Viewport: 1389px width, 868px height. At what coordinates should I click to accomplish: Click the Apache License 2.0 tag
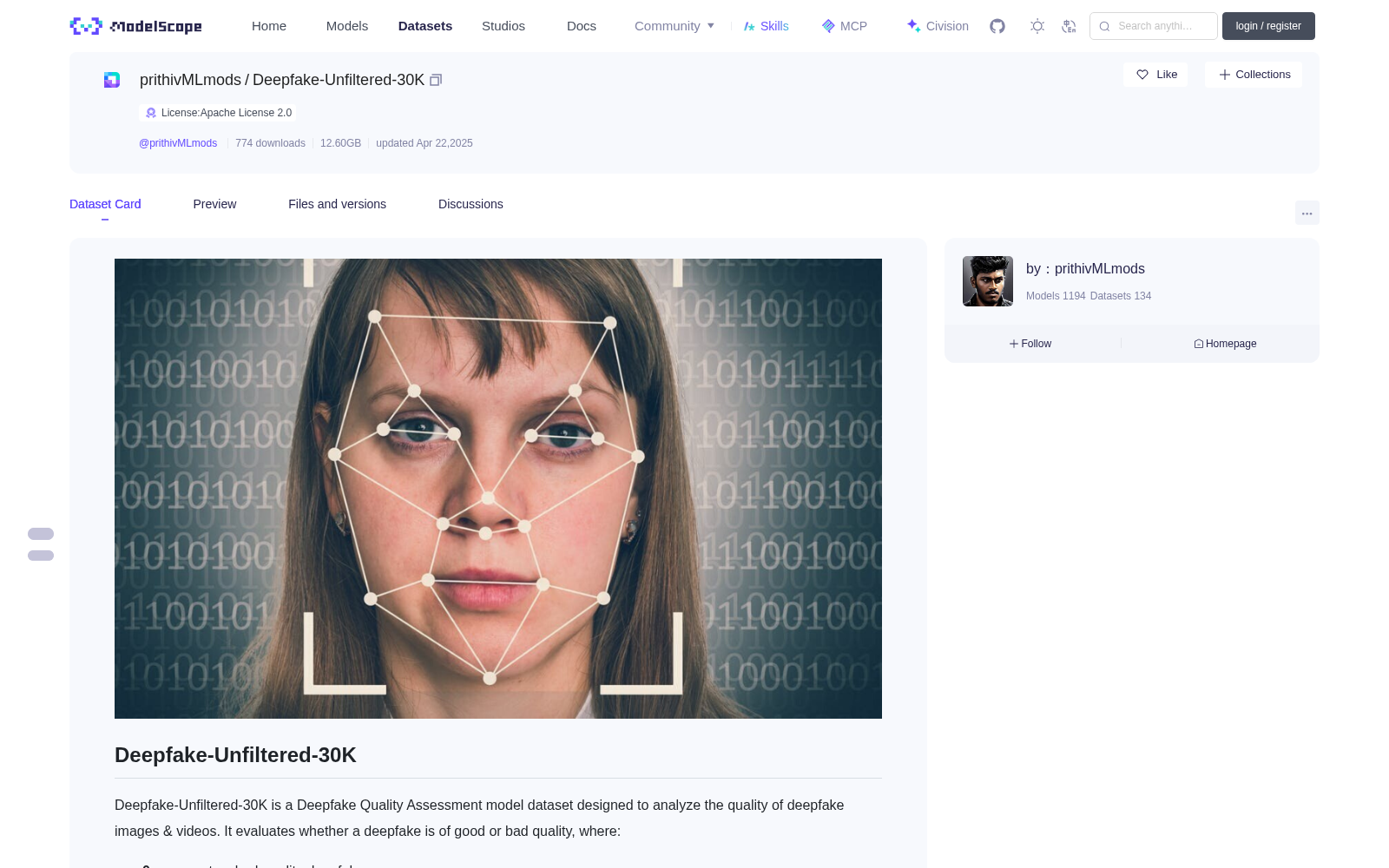[x=218, y=113]
